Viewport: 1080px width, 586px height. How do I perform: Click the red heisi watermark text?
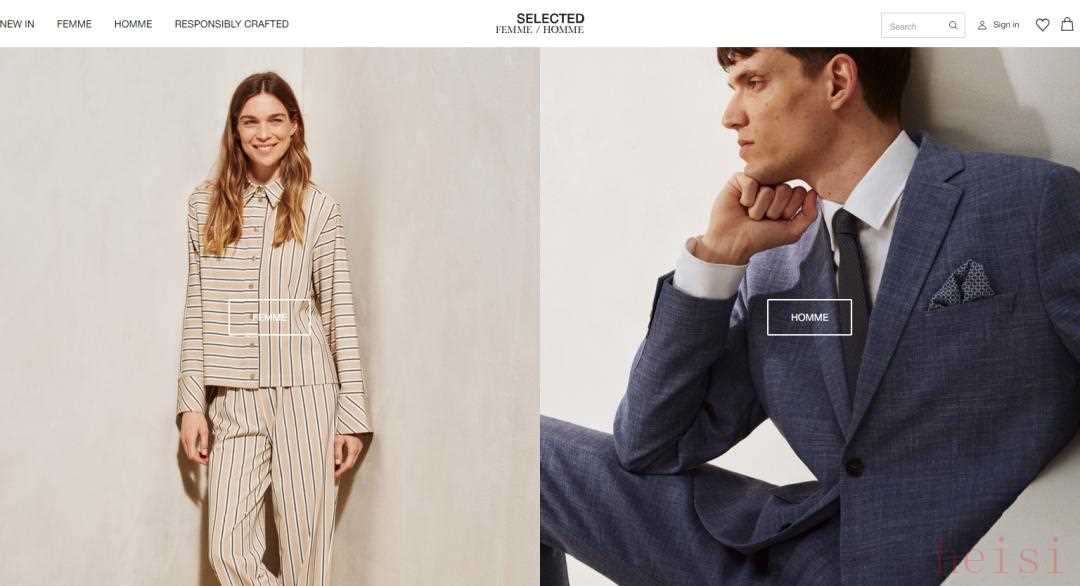(x=999, y=557)
